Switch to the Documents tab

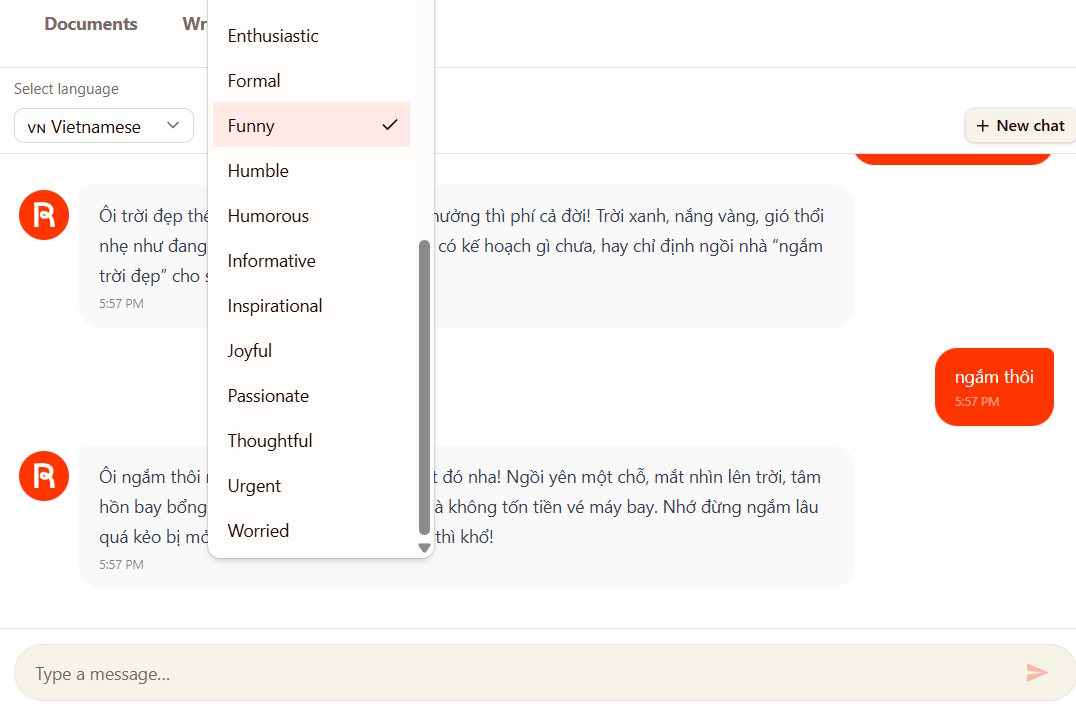[x=91, y=24]
